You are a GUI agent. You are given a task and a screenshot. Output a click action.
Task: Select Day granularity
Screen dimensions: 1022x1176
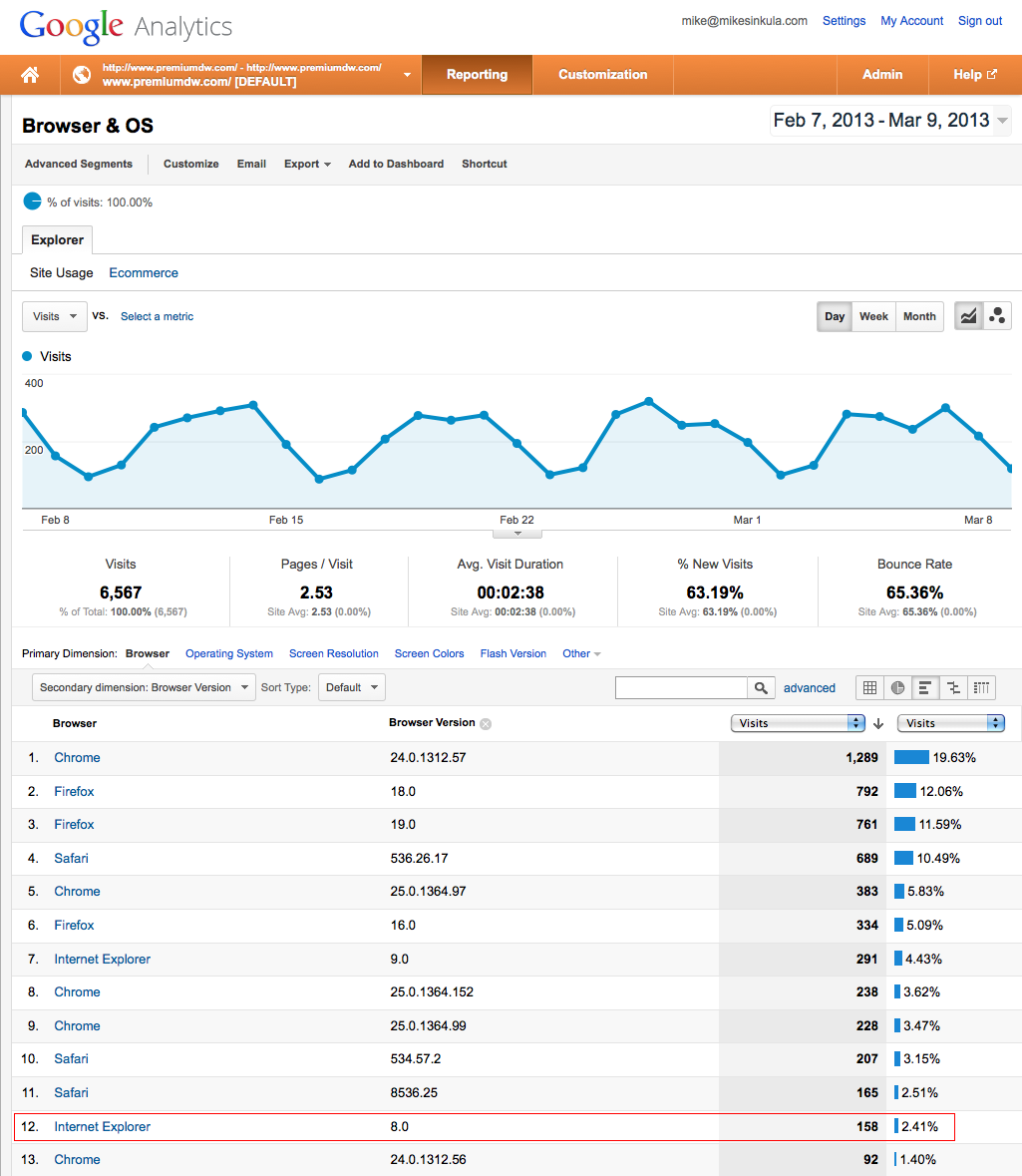(x=835, y=316)
